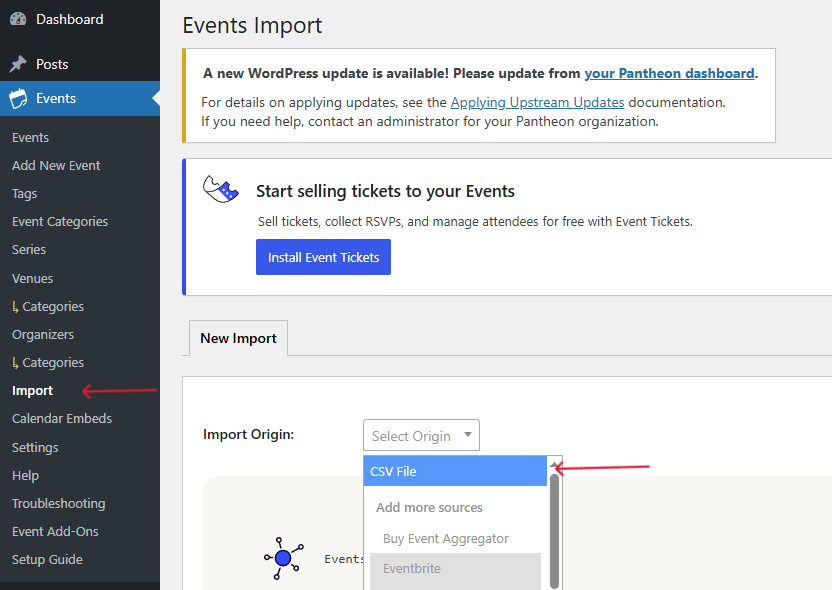This screenshot has height=590, width=832.
Task: Click the Dashboard gauge icon
Action: tap(18, 20)
